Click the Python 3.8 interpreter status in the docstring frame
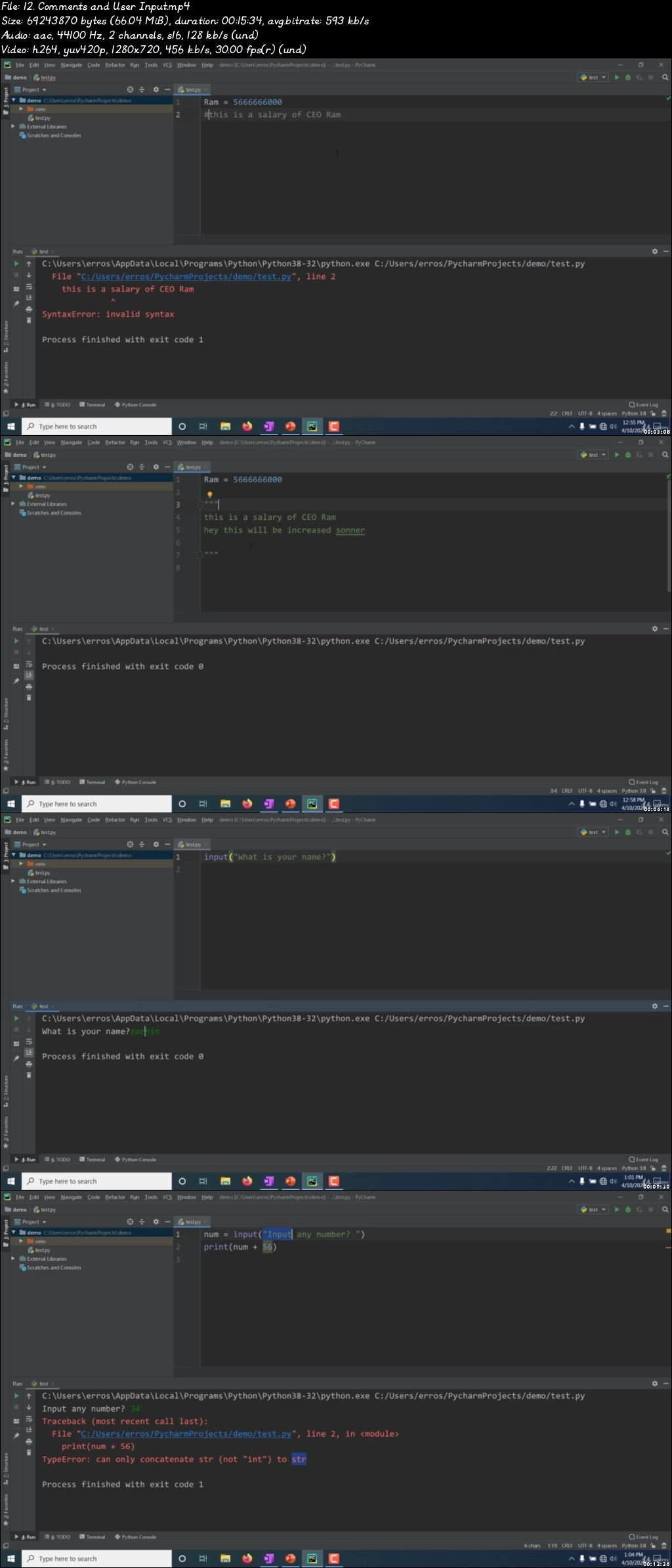This screenshot has height=1568, width=672. 634,791
